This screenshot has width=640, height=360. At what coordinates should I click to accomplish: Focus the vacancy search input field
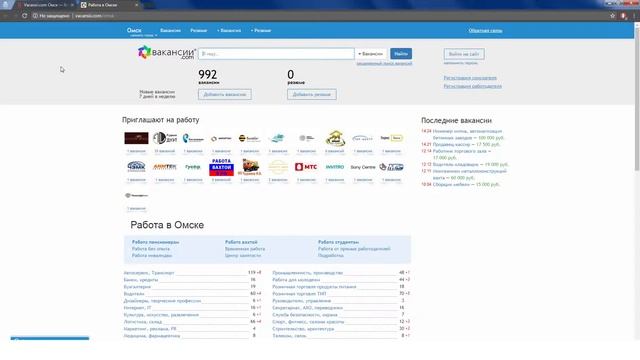276,53
